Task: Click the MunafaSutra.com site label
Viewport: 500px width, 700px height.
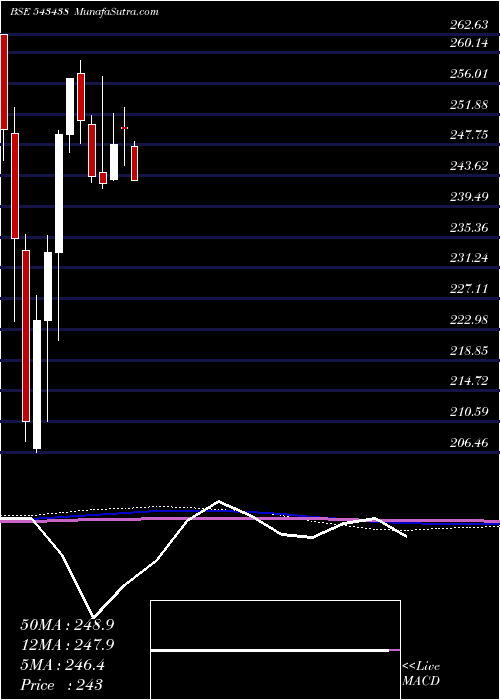Action: (117, 12)
